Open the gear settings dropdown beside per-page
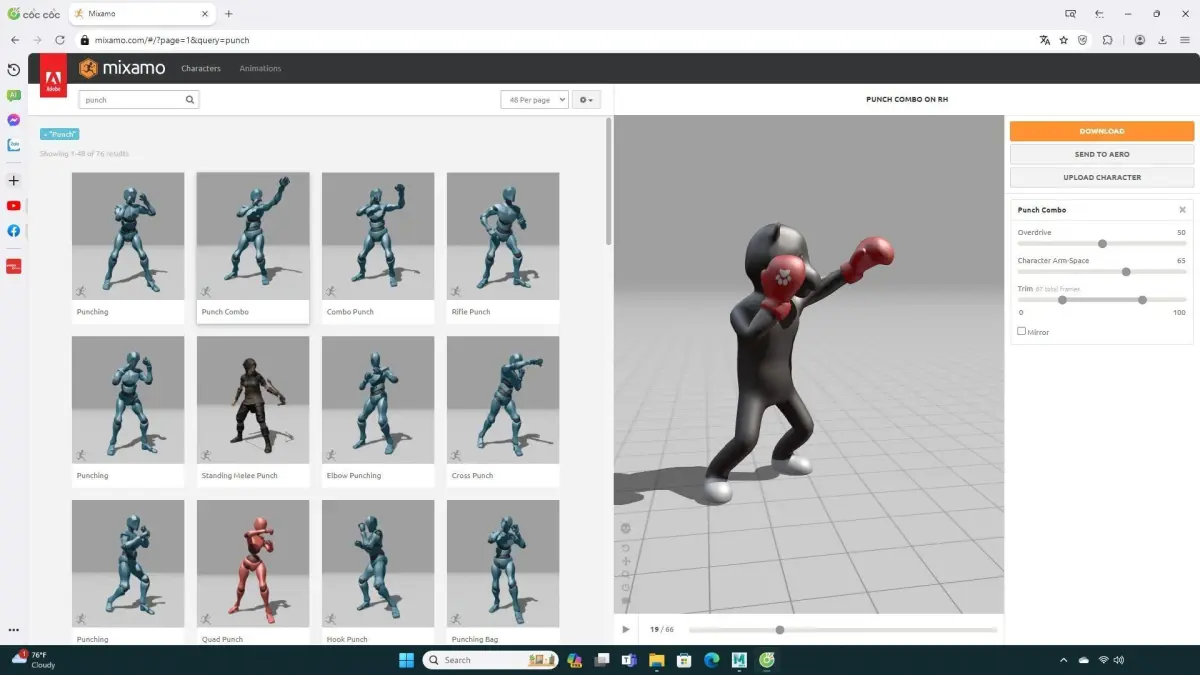Screen dimensions: 1200x675 [586, 100]
